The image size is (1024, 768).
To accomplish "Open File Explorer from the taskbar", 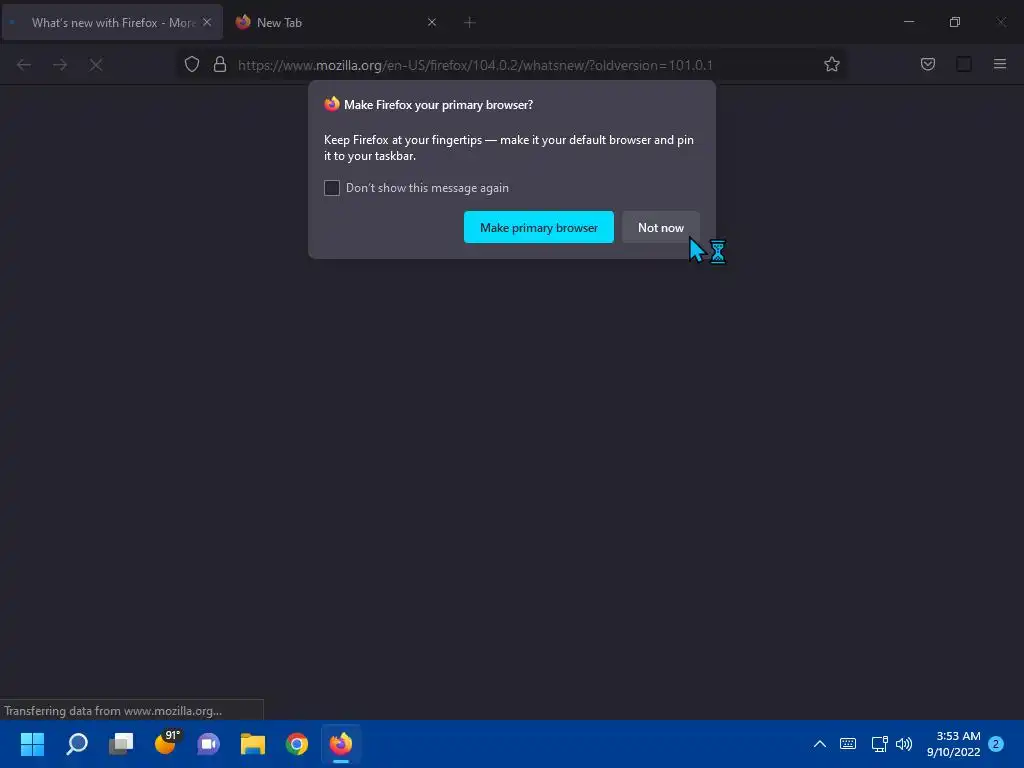I will coord(253,744).
